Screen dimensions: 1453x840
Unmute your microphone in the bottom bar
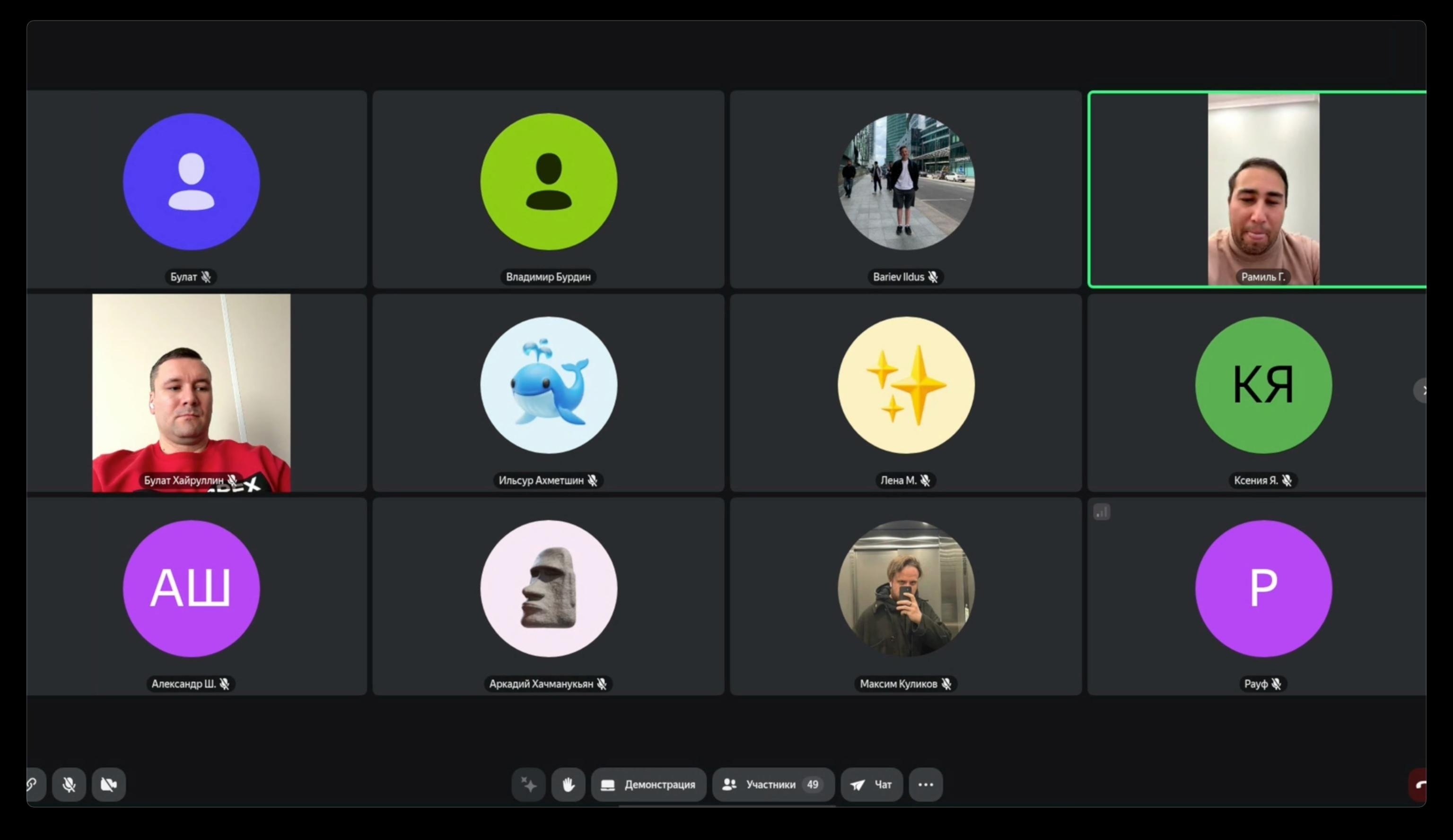[x=69, y=784]
